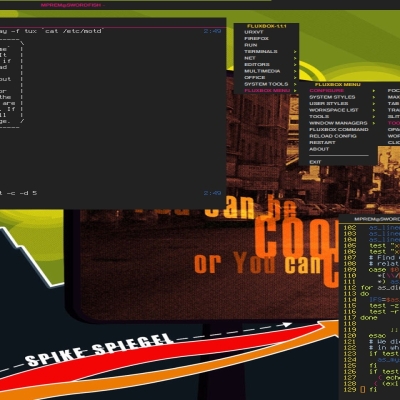Click line 125 'fi' in the editor
Image resolution: width=400 pixels, height=400 pixels.
(x=373, y=366)
